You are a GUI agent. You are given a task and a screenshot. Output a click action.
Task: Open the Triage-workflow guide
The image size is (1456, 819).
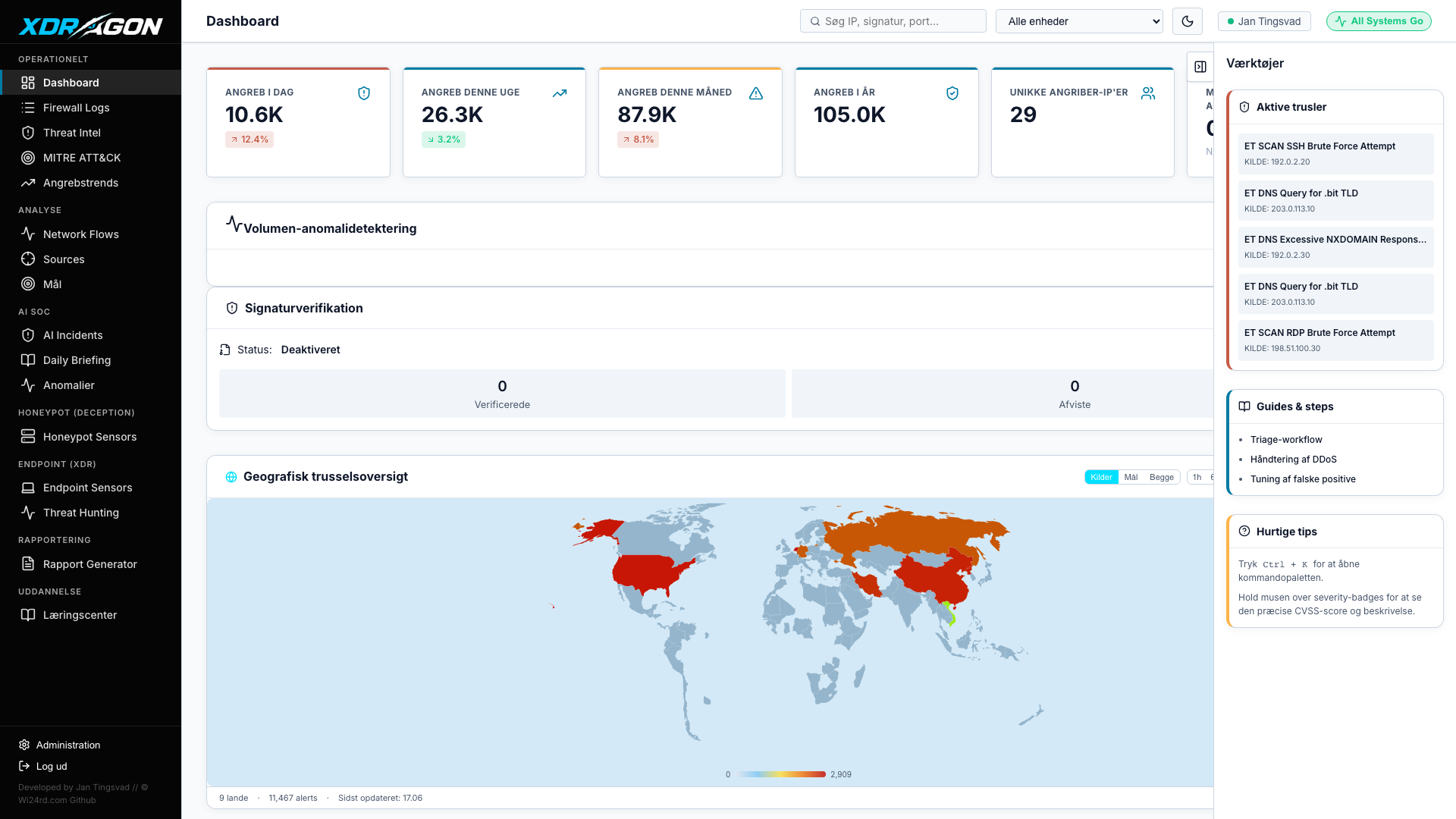click(1286, 440)
